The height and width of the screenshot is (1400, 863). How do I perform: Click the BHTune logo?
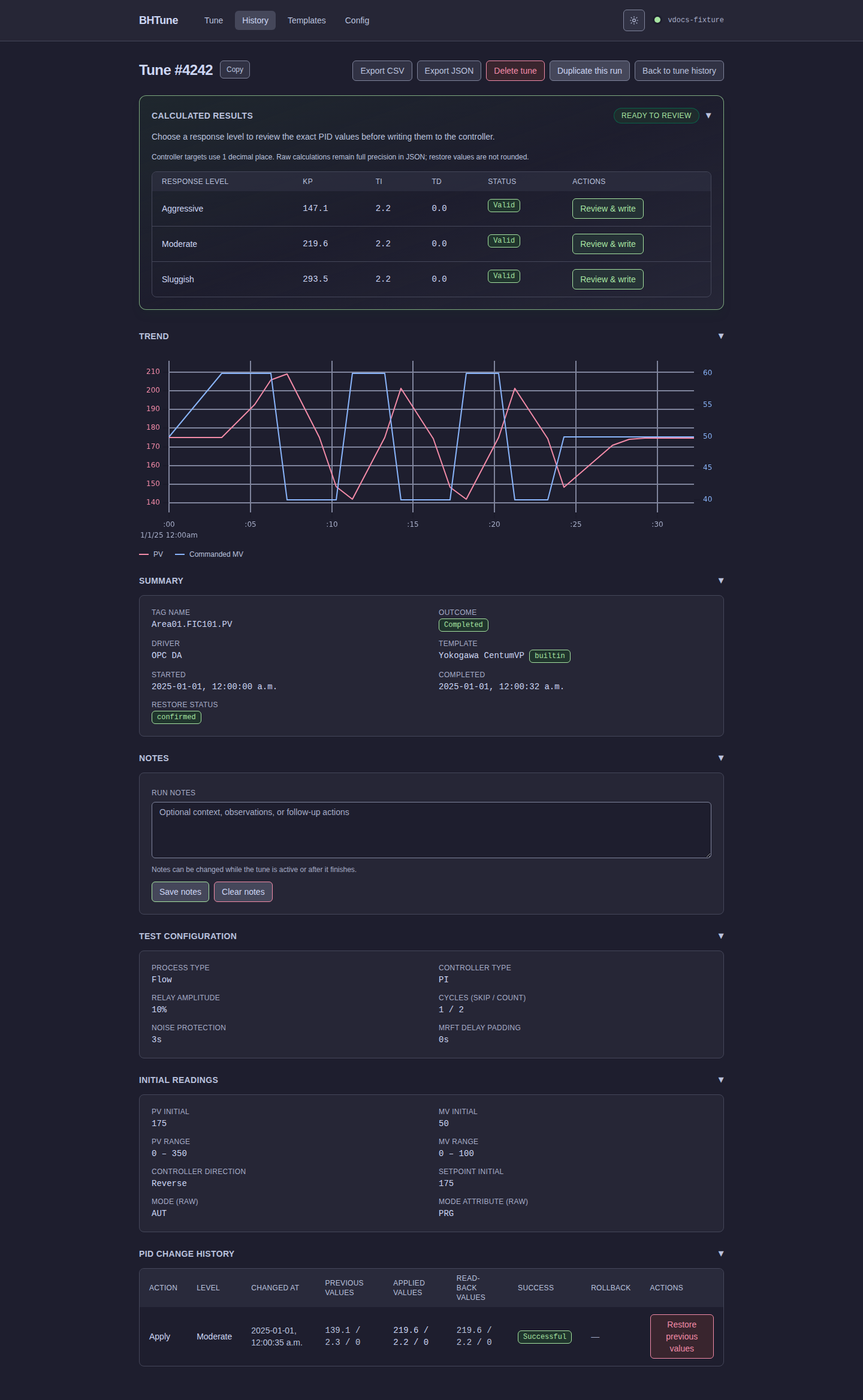159,20
